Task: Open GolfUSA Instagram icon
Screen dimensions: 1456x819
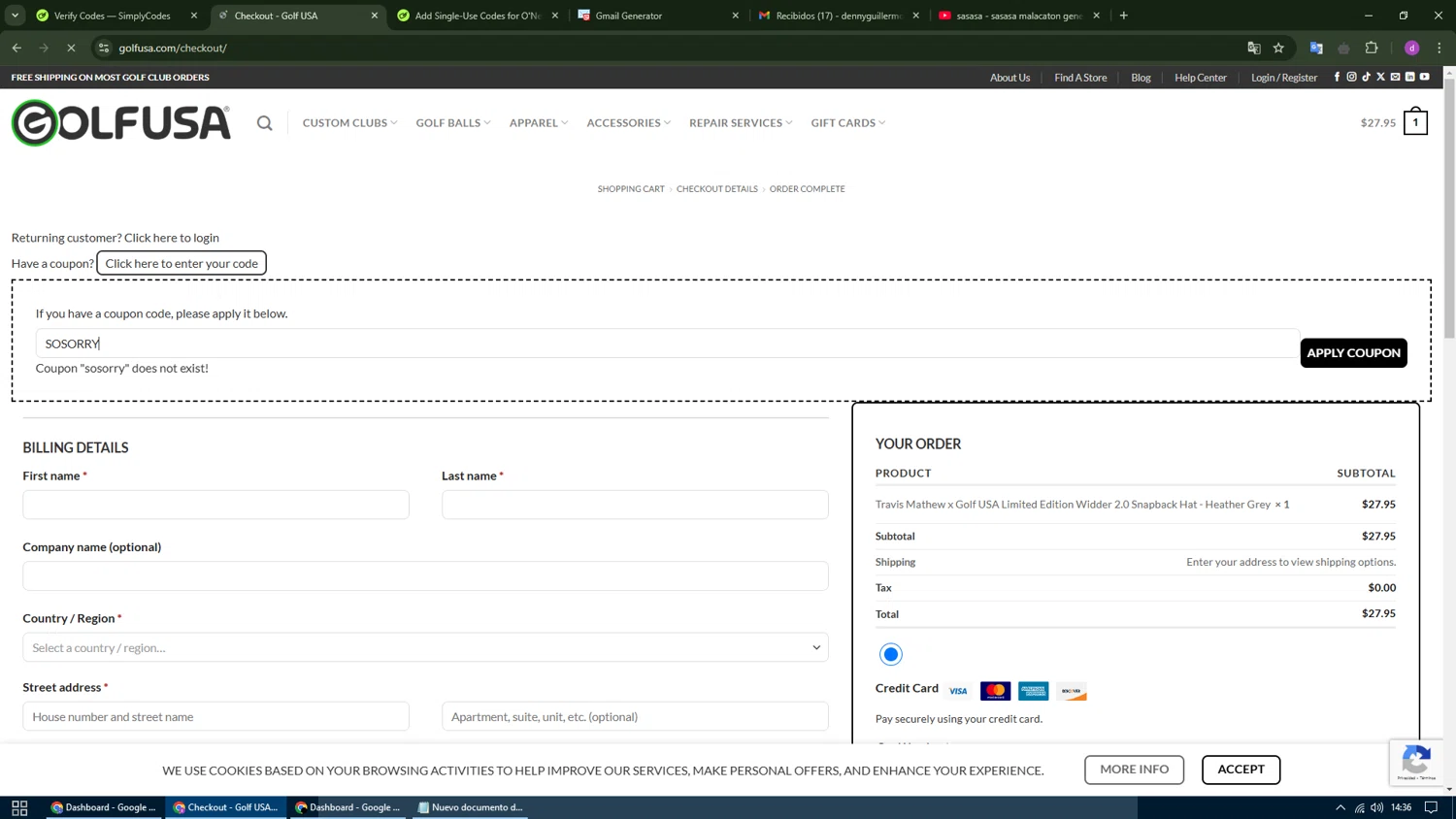Action: (1351, 77)
